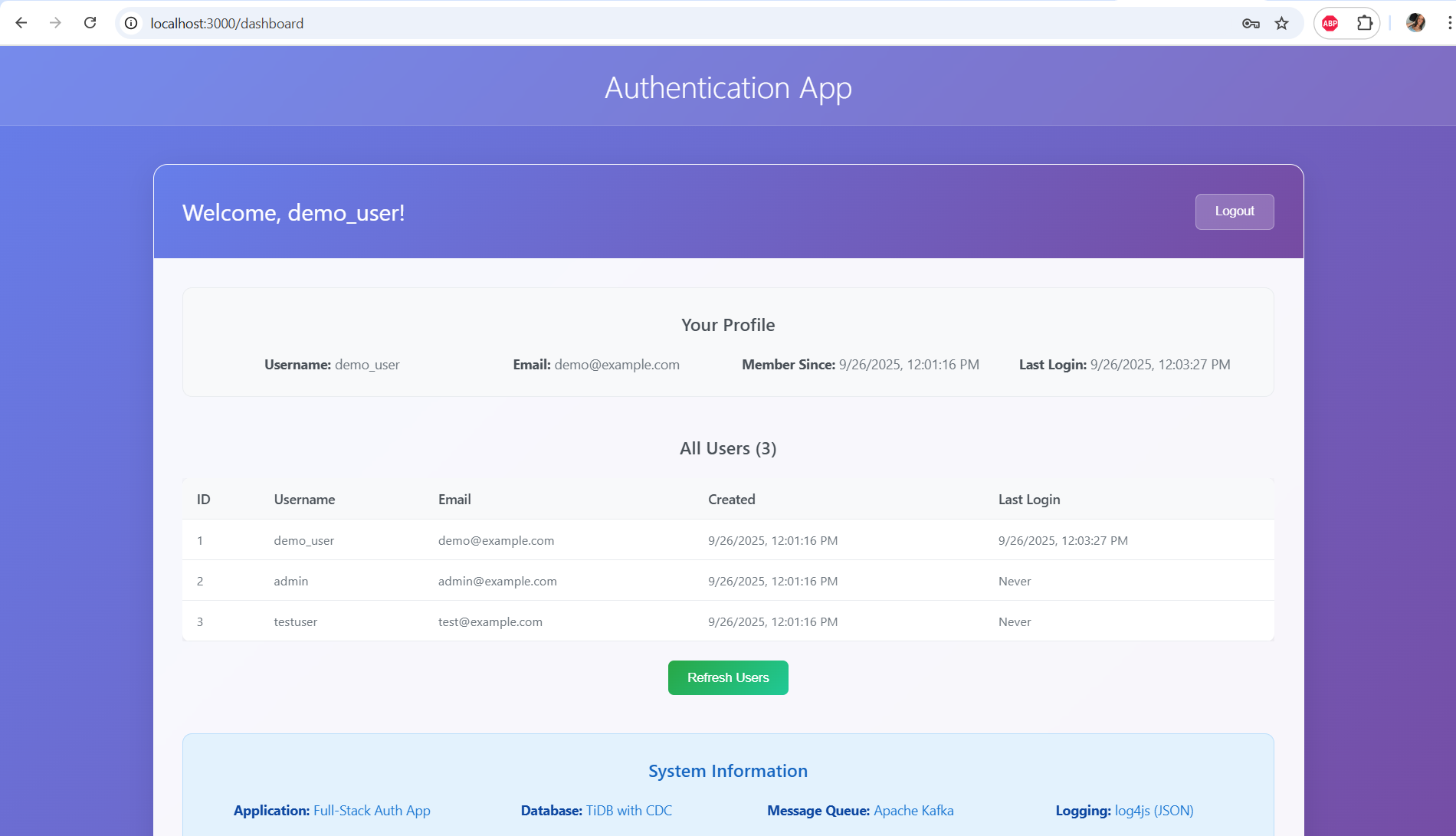Click the TiDB with CDC link
The image size is (1456, 836).
[628, 810]
